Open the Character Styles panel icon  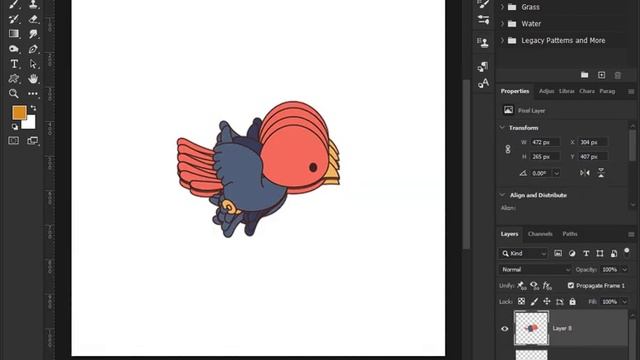click(483, 83)
